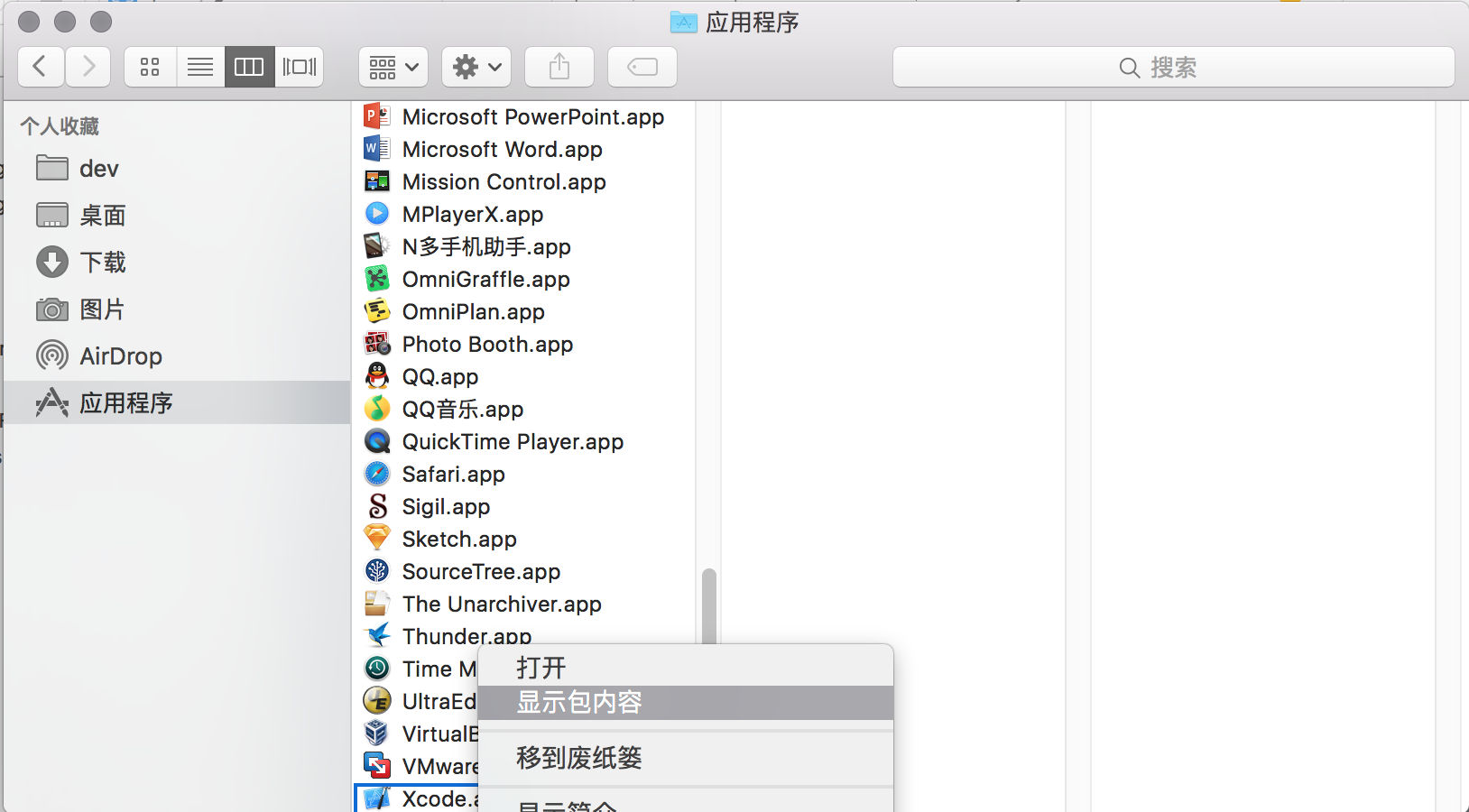
Task: Select 图片 in the sidebar
Action: click(177, 309)
